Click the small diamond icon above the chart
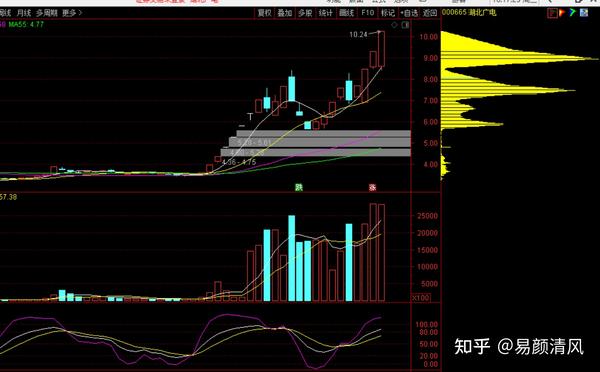 pos(395,25)
